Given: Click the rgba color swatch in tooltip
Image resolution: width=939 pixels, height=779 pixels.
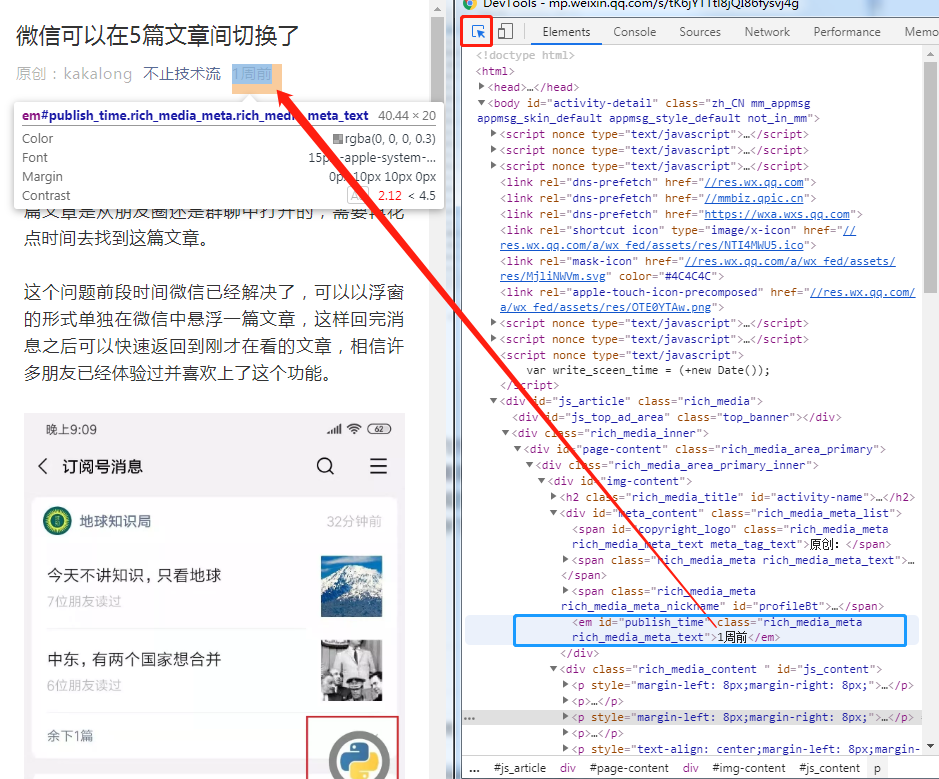Looking at the screenshot, I should click(338, 139).
